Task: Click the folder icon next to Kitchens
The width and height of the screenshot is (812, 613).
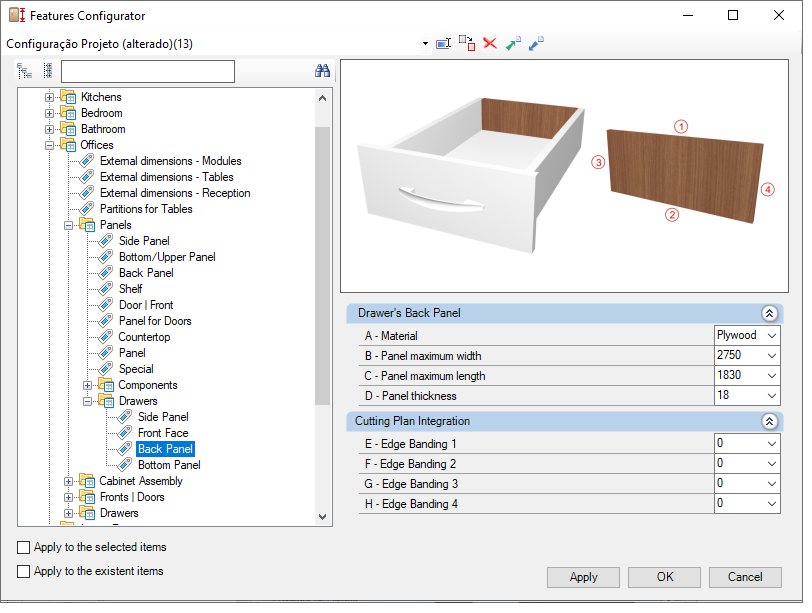Action: (x=68, y=97)
